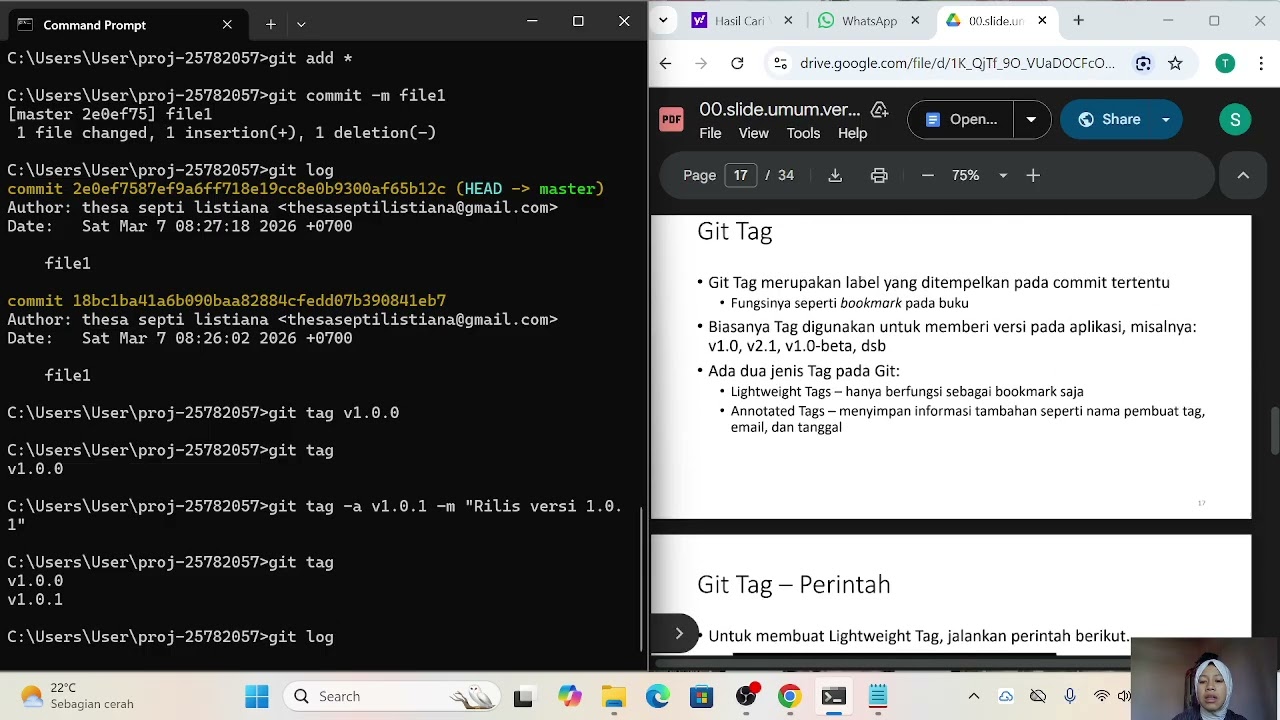Reload the Google Drive page in Chrome
Viewport: 1280px width, 720px height.
tap(737, 63)
